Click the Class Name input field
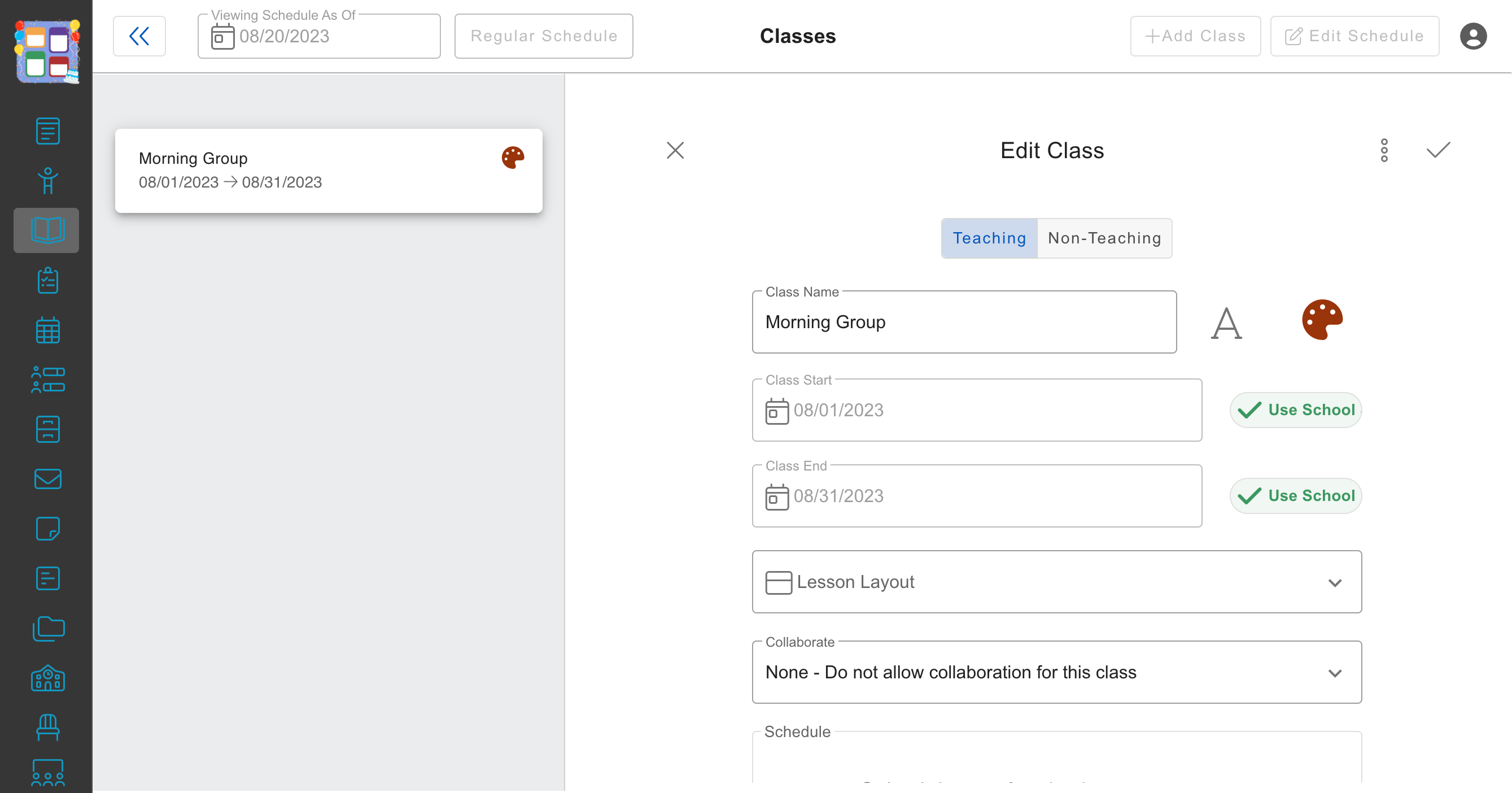 [964, 321]
